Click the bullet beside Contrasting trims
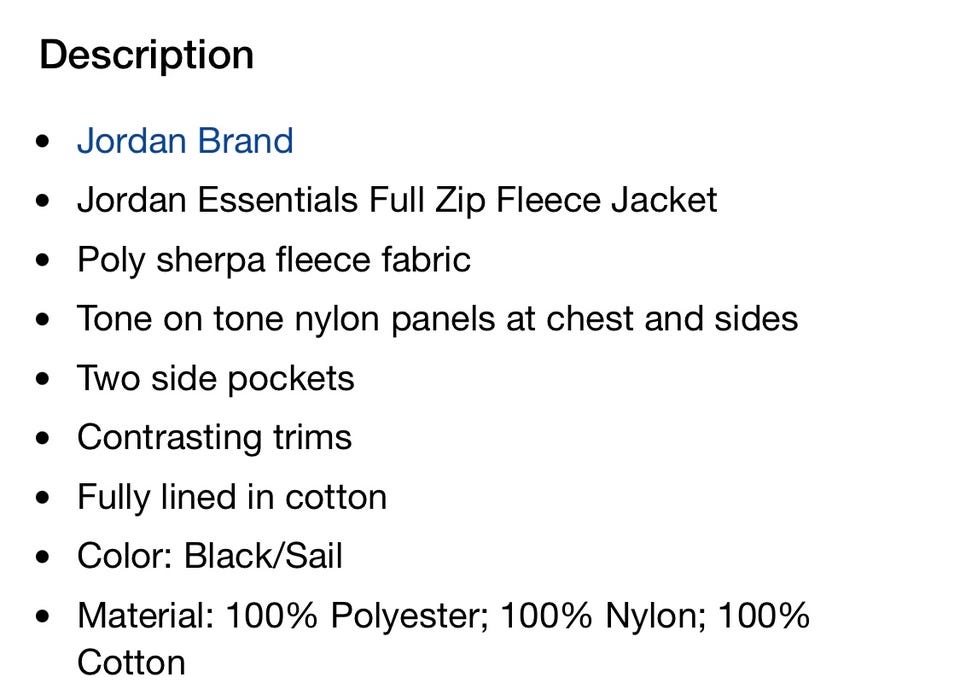Screen dimensions: 960x689 point(42,438)
